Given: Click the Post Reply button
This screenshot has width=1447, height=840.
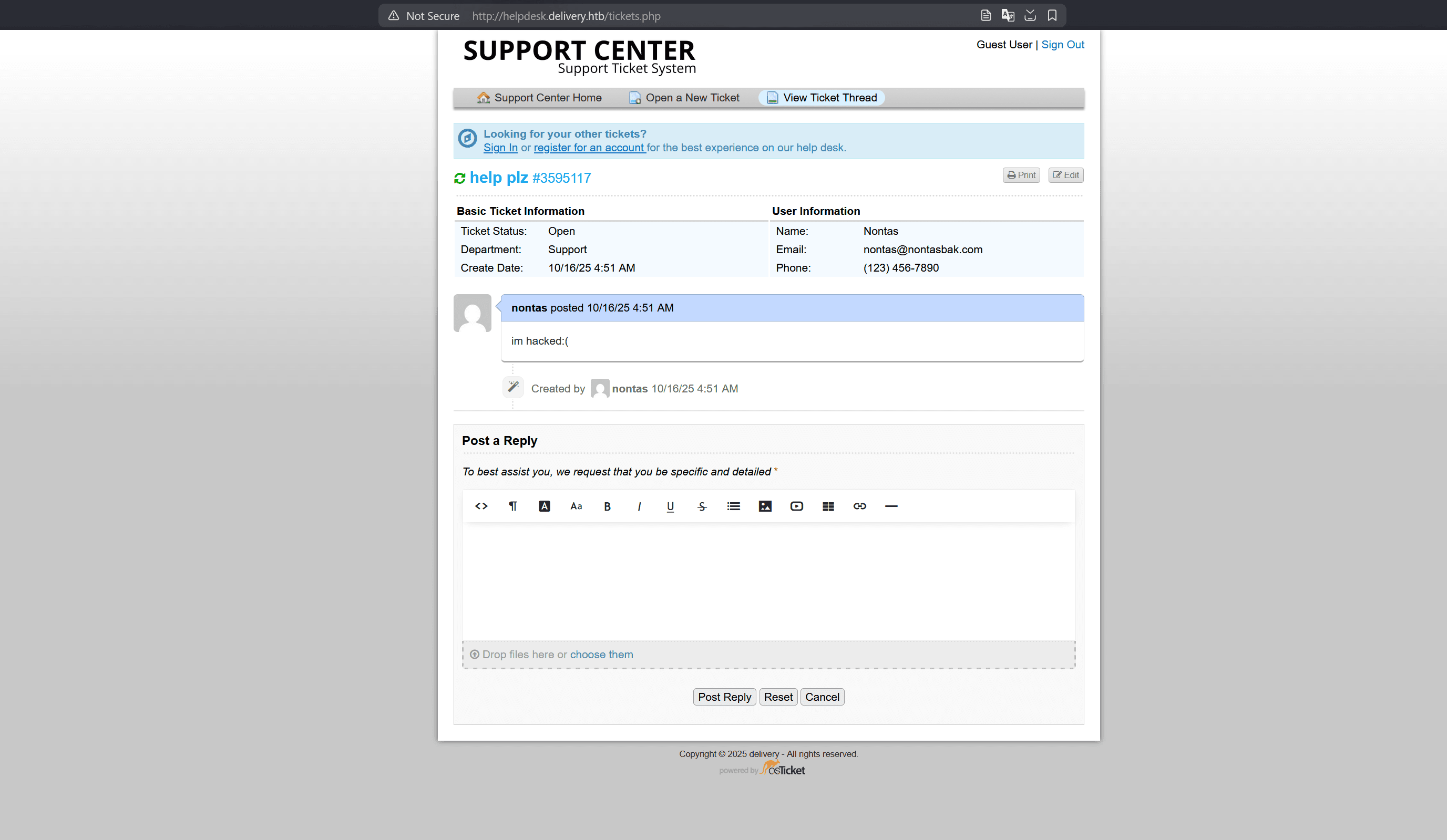Looking at the screenshot, I should pyautogui.click(x=724, y=697).
